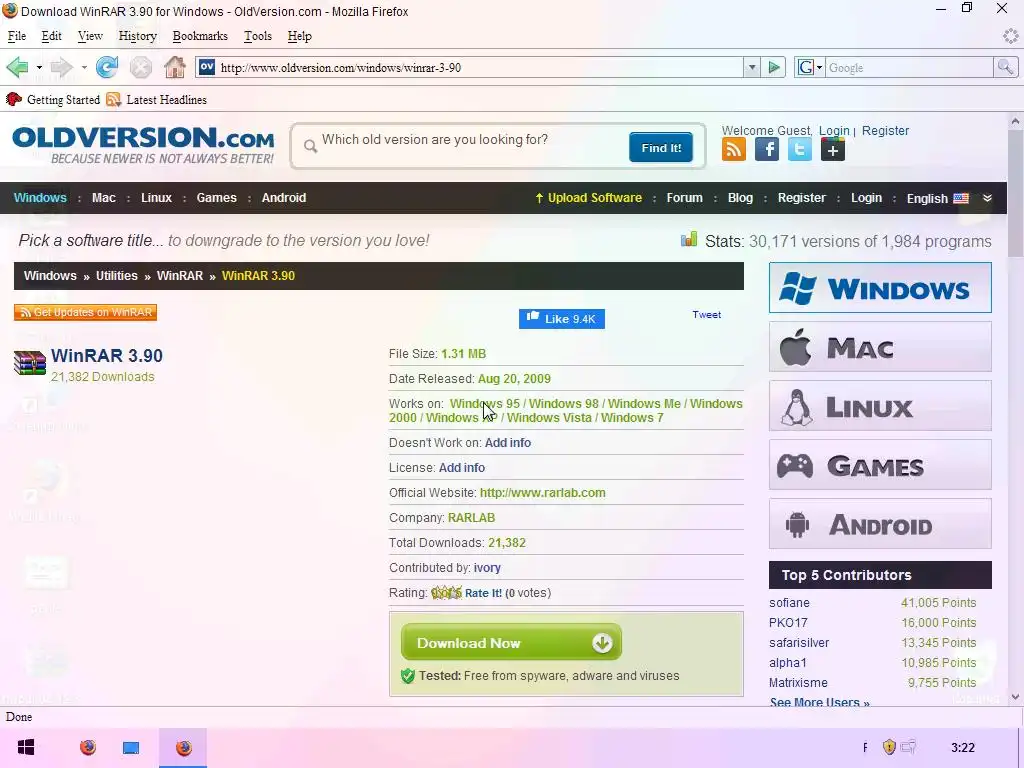The image size is (1024, 768).
Task: Open the Forum nav link
Action: click(684, 198)
